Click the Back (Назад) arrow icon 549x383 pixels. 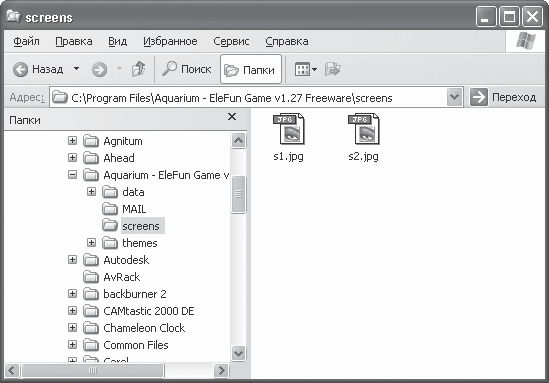pyautogui.click(x=20, y=69)
